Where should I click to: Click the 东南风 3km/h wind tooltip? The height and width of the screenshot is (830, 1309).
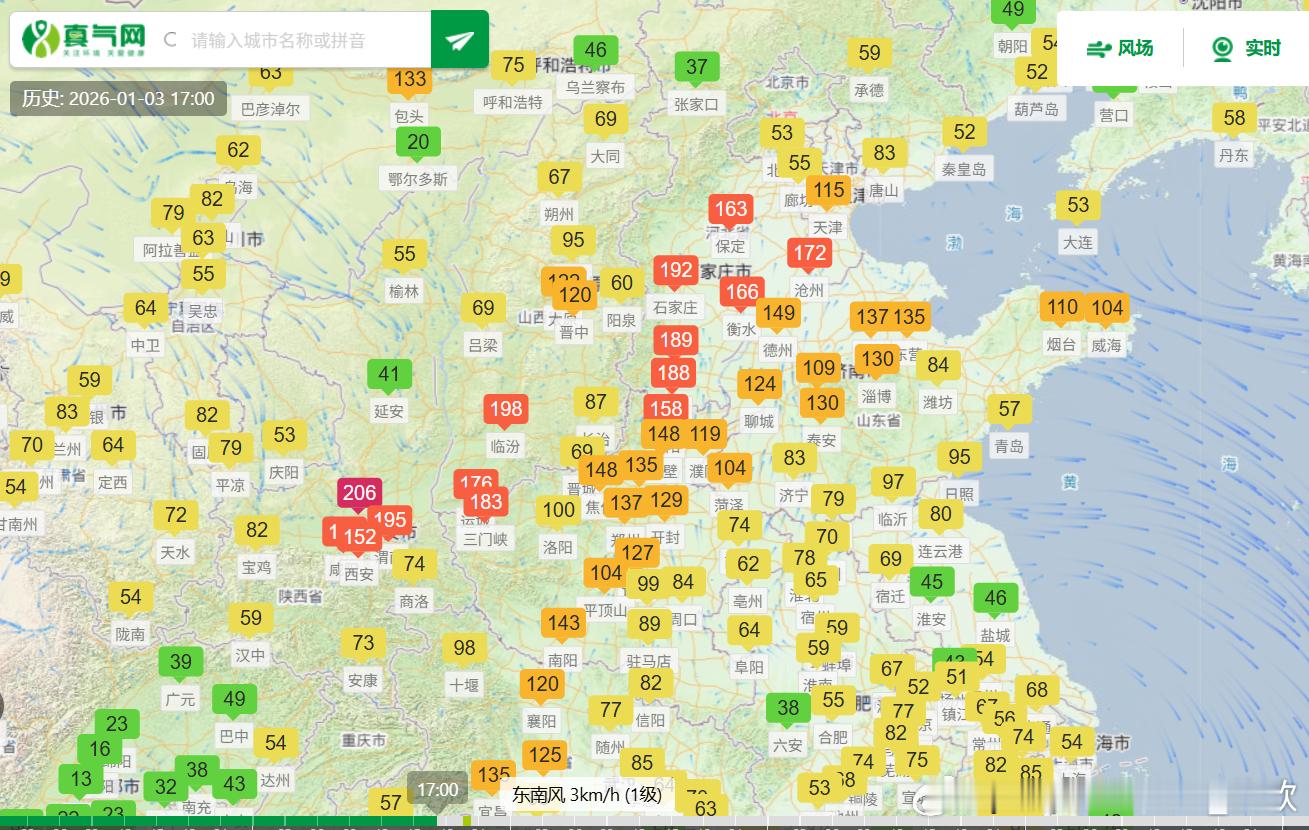pyautogui.click(x=587, y=795)
